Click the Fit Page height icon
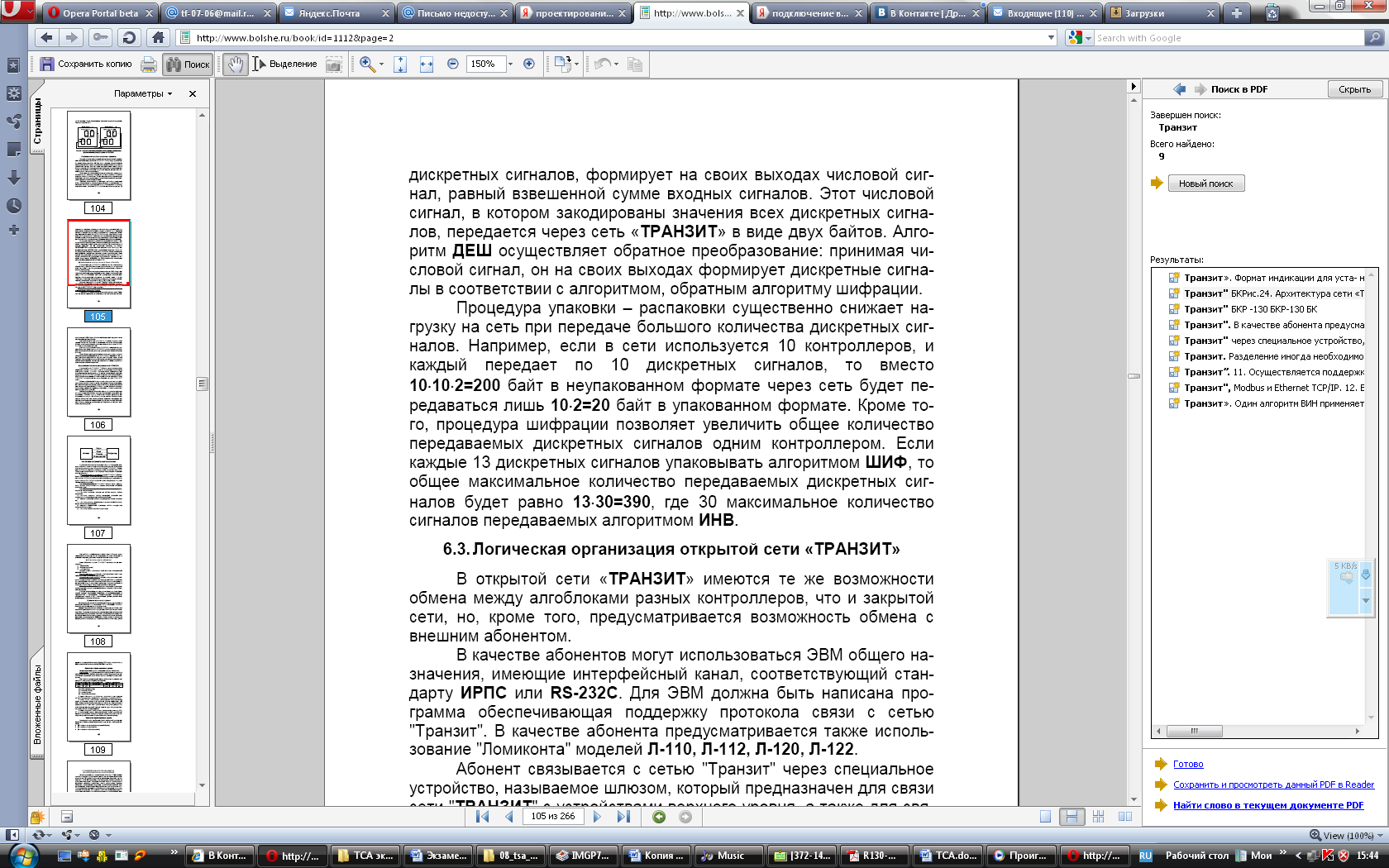Viewport: 1389px width, 868px height. click(400, 64)
